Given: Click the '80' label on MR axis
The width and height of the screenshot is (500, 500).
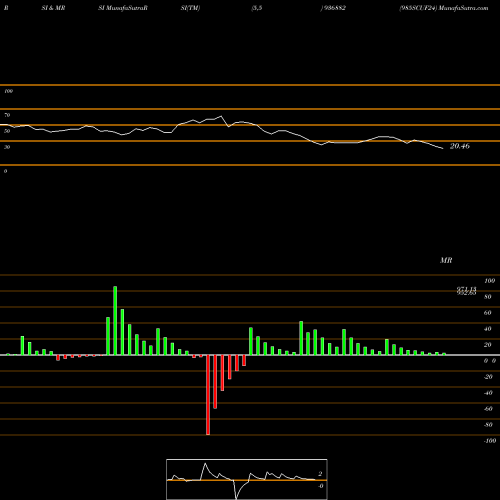Looking at the screenshot, I should click(x=488, y=297).
